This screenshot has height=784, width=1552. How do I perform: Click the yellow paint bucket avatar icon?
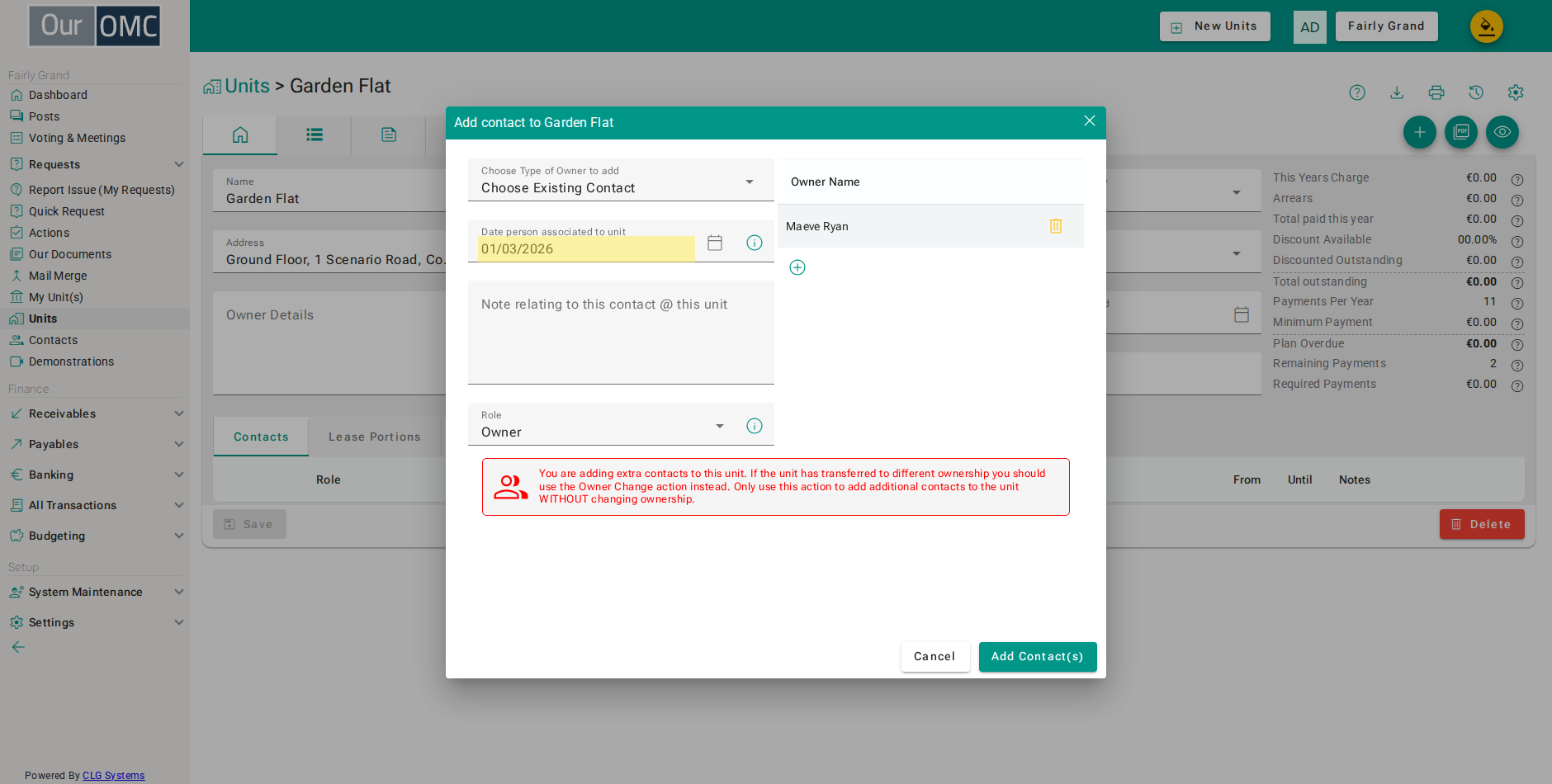pyautogui.click(x=1487, y=26)
